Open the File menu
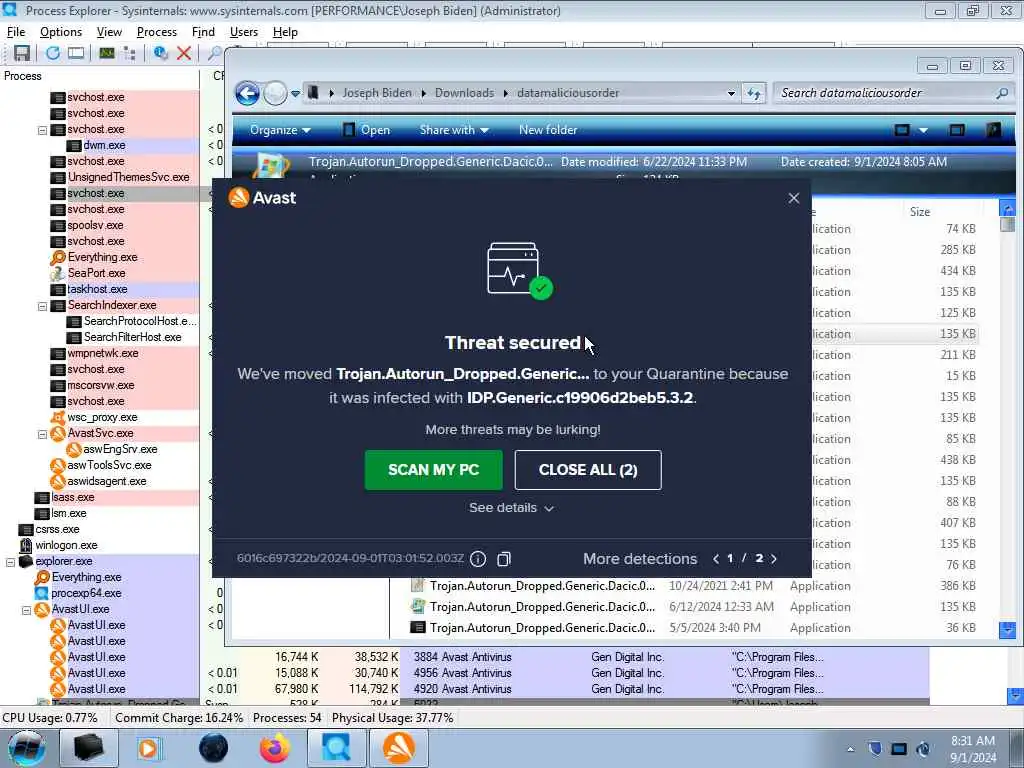Screen dimensions: 1024x768 pyautogui.click(x=16, y=32)
